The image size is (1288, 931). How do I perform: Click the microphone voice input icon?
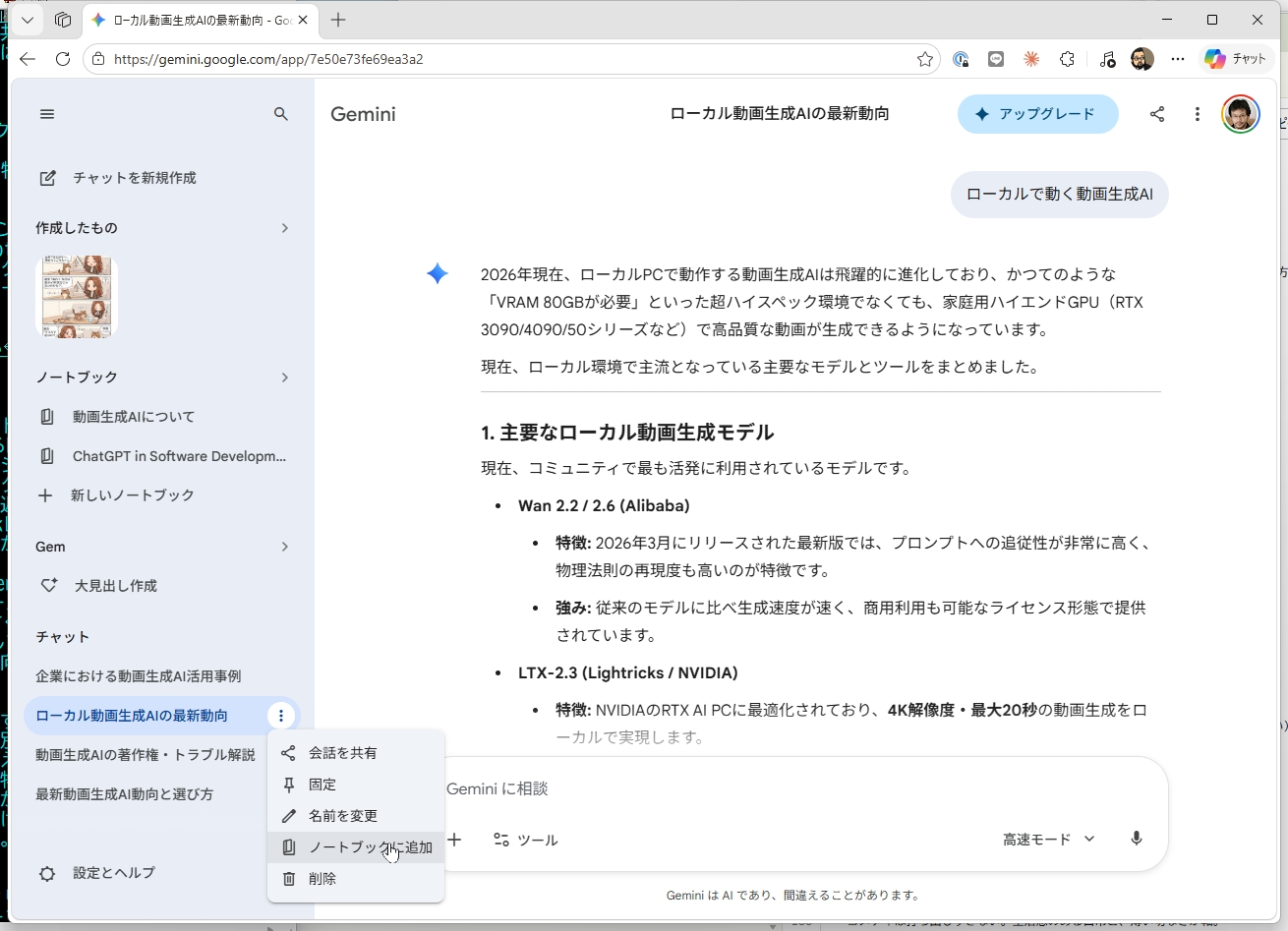(x=1137, y=840)
